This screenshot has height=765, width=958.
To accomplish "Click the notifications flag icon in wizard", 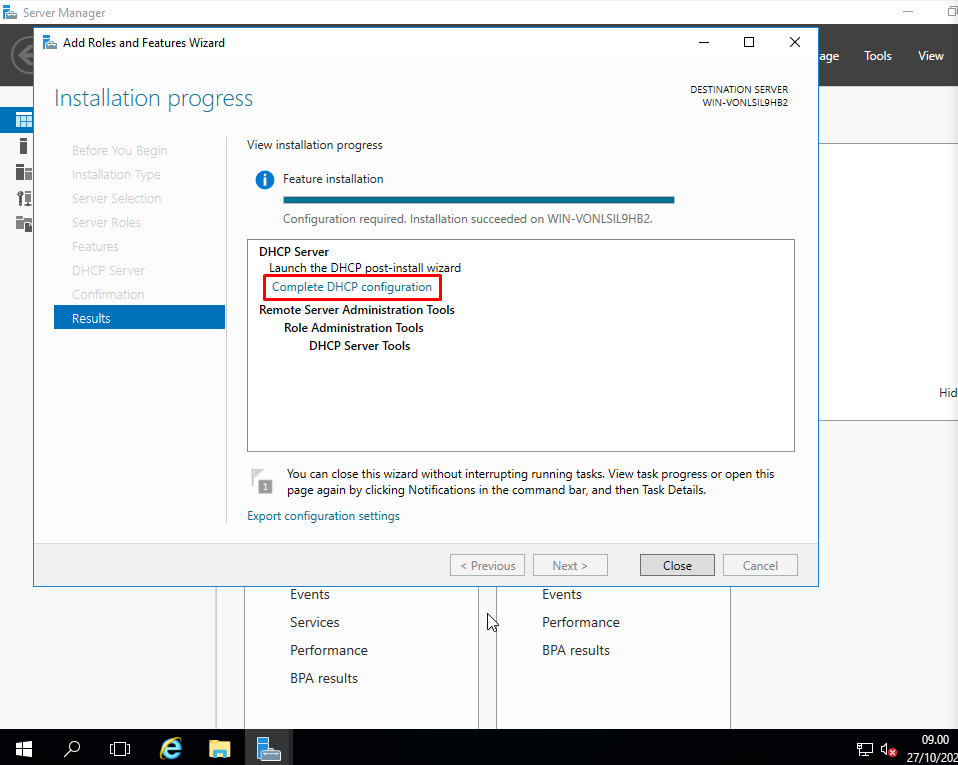I will [x=261, y=480].
